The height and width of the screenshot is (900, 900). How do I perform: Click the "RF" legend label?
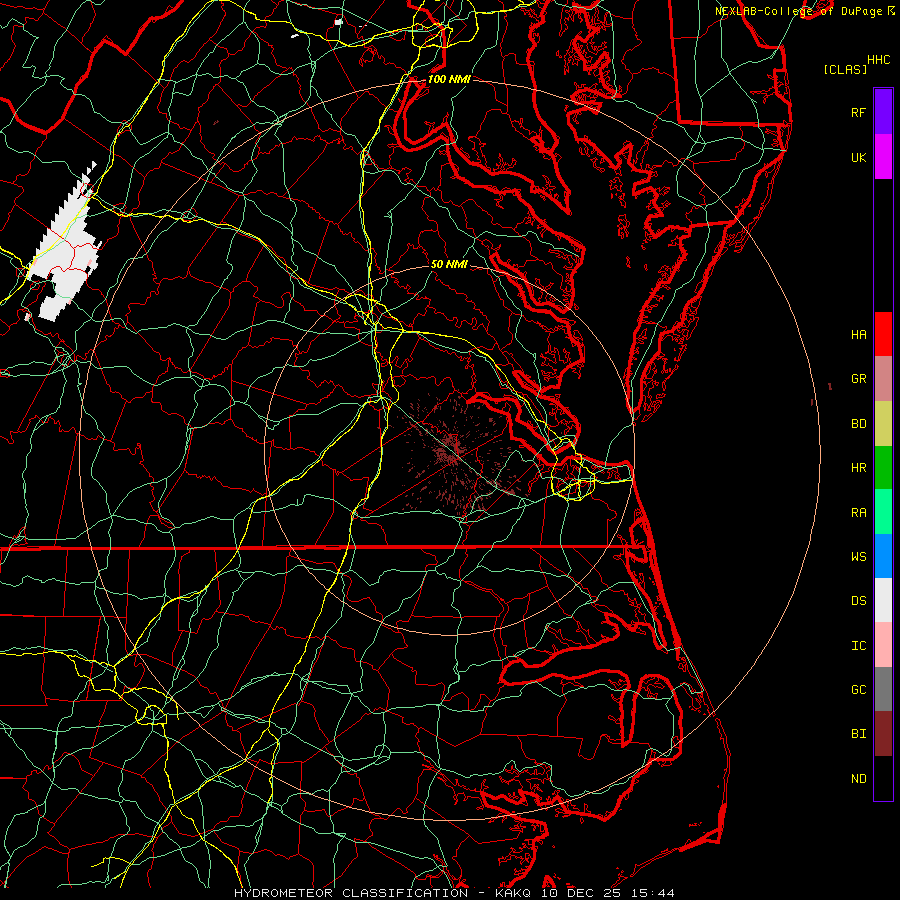pos(858,112)
